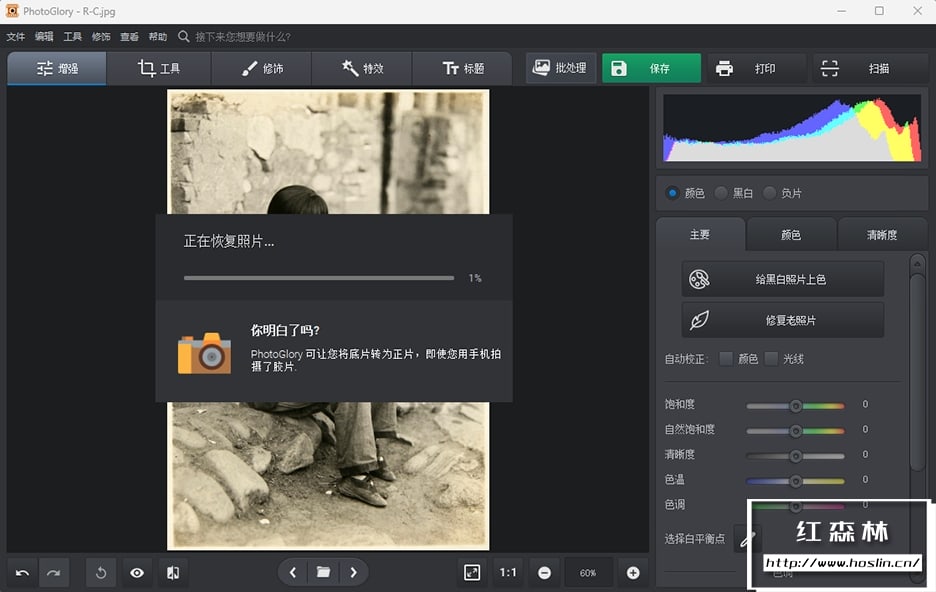Open the 文件 menu
Screen dimensions: 936x592
(x=16, y=37)
